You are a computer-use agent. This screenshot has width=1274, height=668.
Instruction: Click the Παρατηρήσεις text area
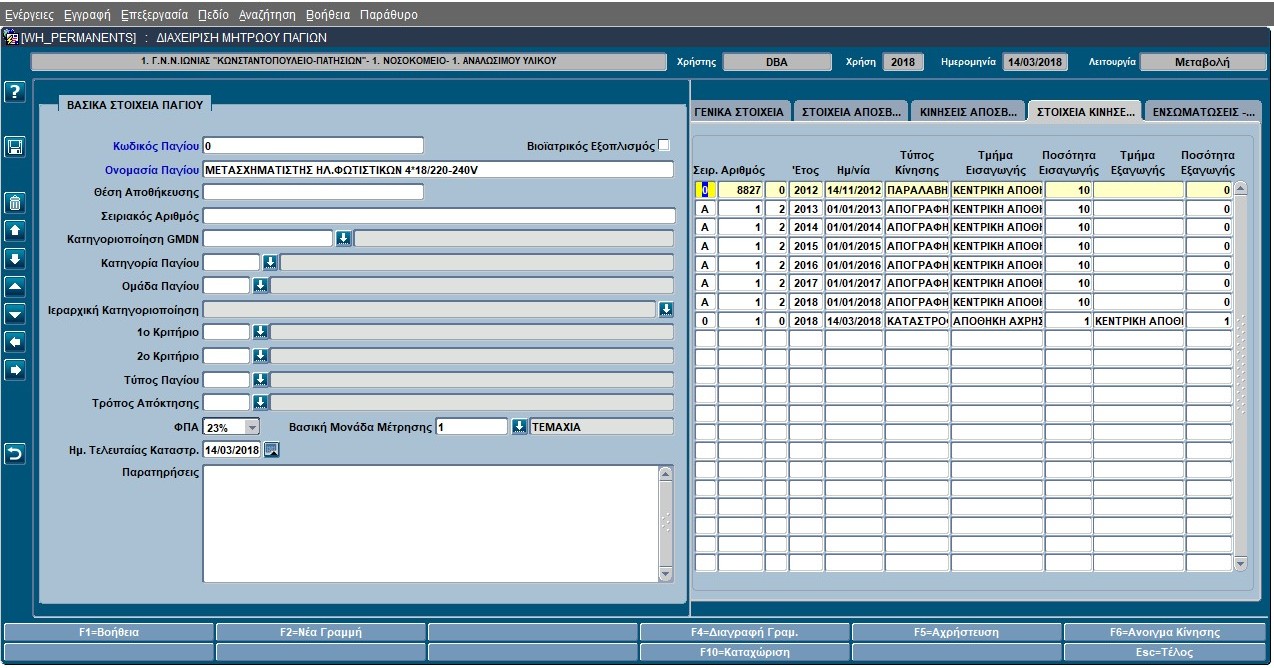pyautogui.click(x=431, y=524)
